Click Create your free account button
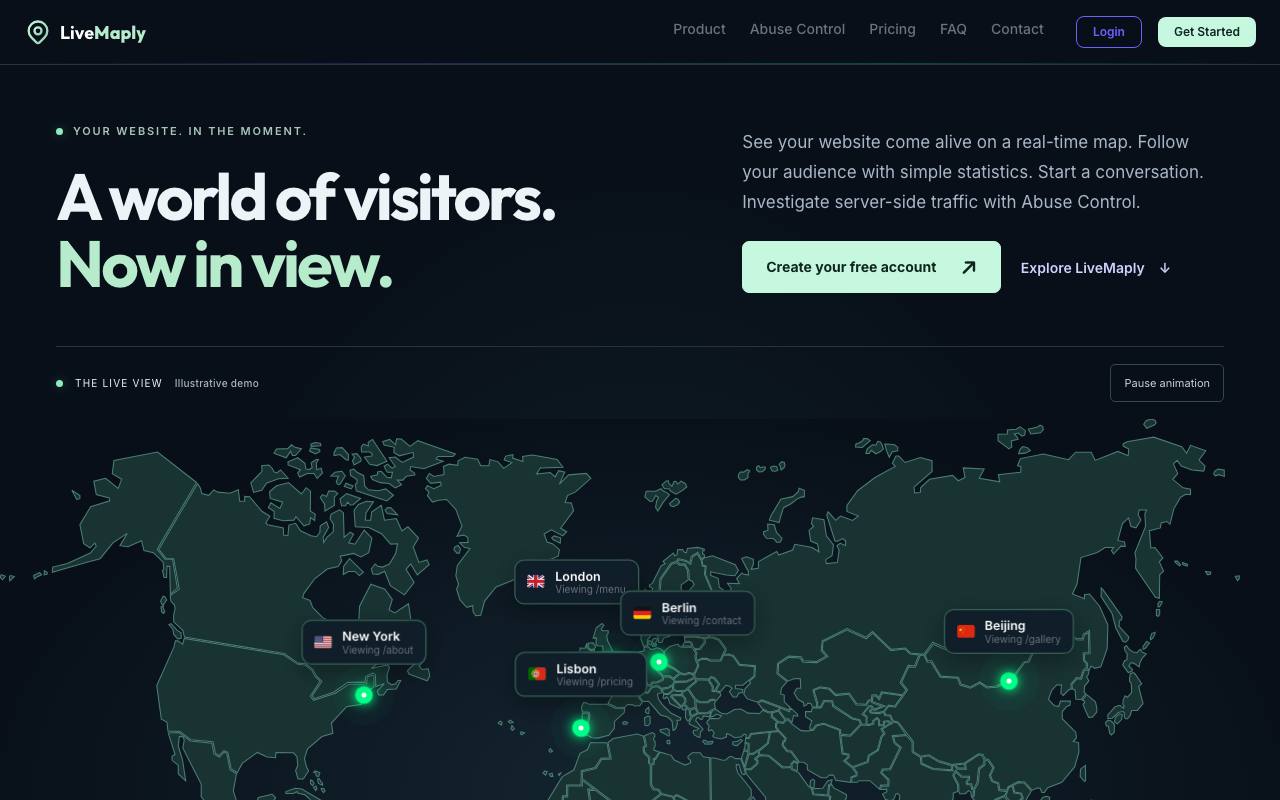 [871, 267]
